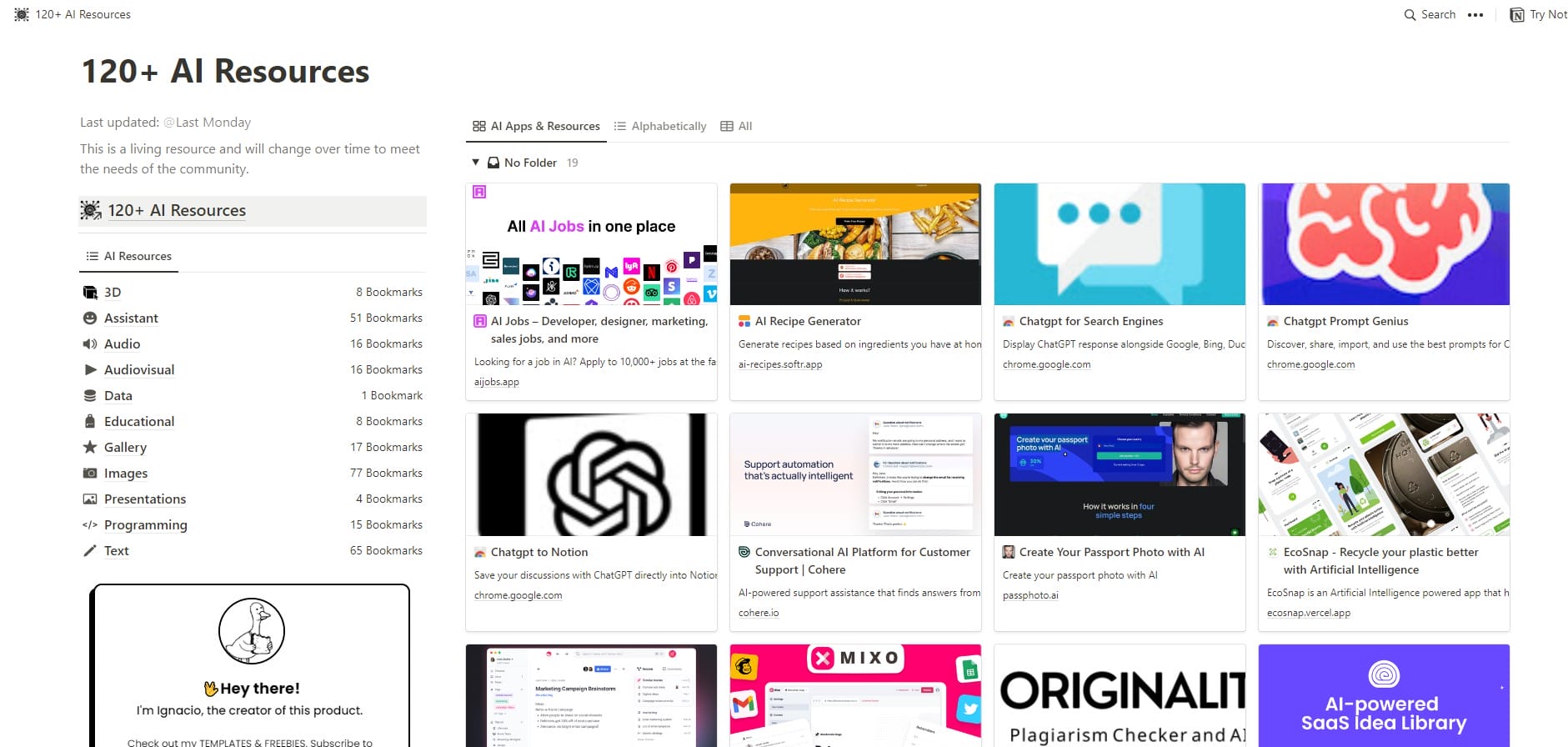Click the Images camera icon

[90, 474]
